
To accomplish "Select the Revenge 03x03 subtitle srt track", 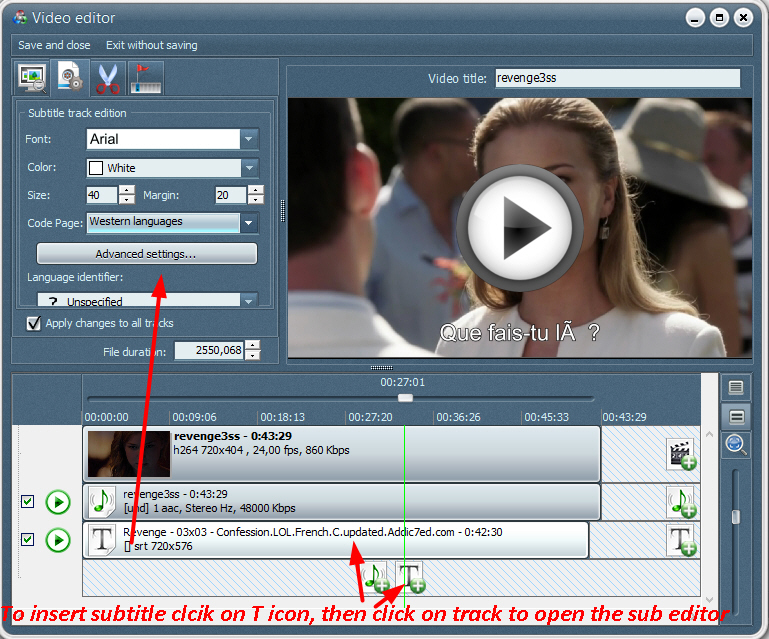I will [335, 539].
